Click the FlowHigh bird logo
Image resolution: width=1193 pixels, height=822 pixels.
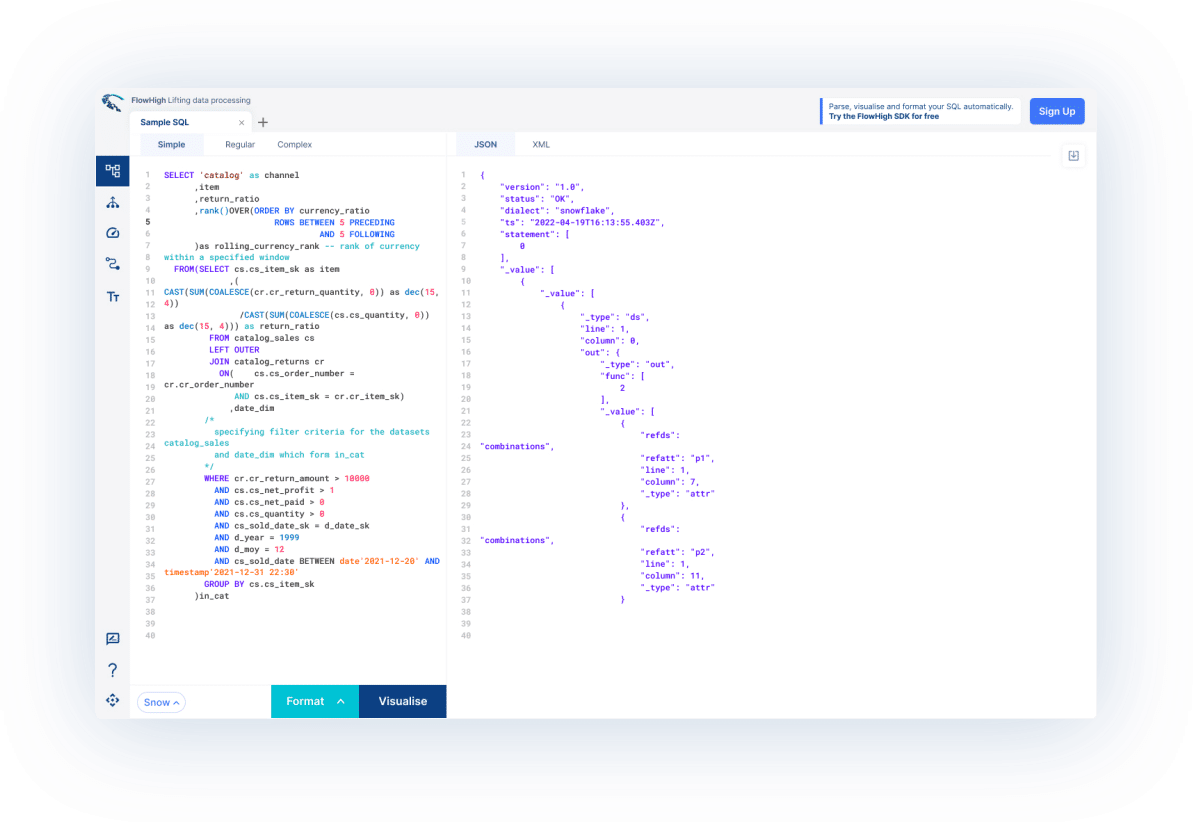(x=113, y=103)
